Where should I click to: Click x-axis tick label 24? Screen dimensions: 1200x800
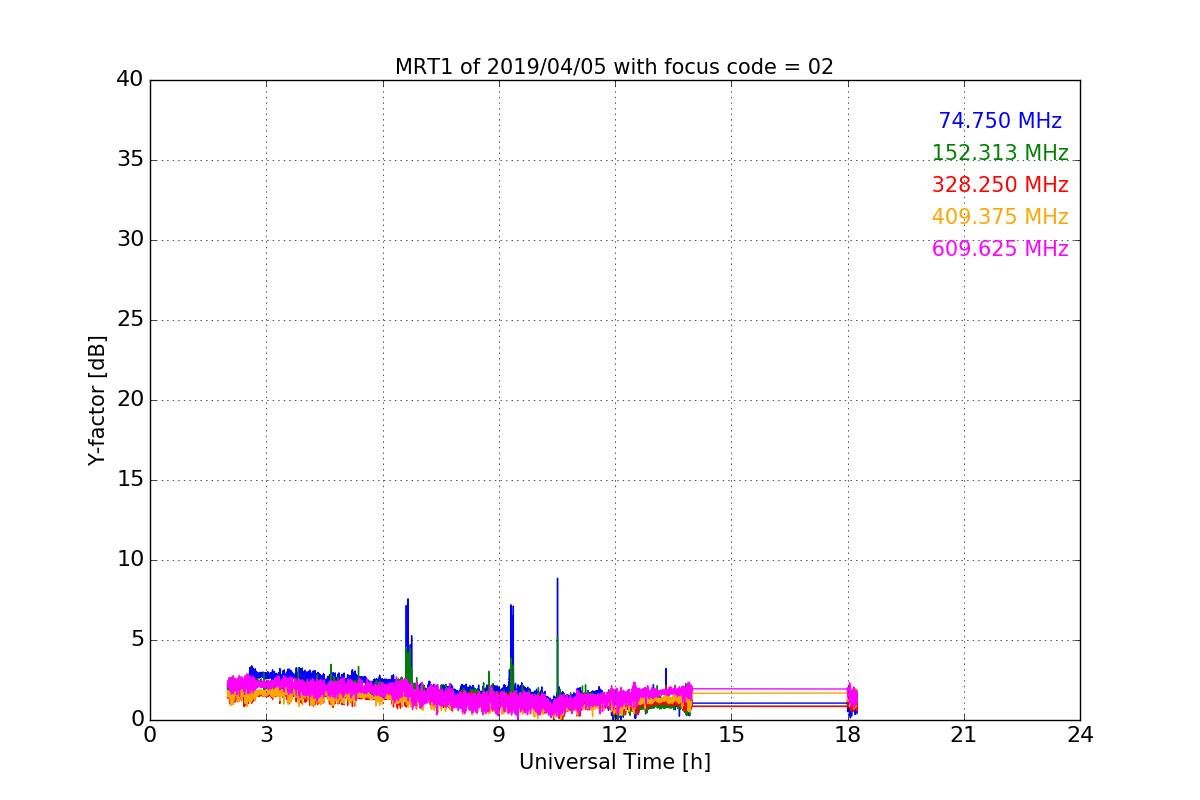(1080, 735)
